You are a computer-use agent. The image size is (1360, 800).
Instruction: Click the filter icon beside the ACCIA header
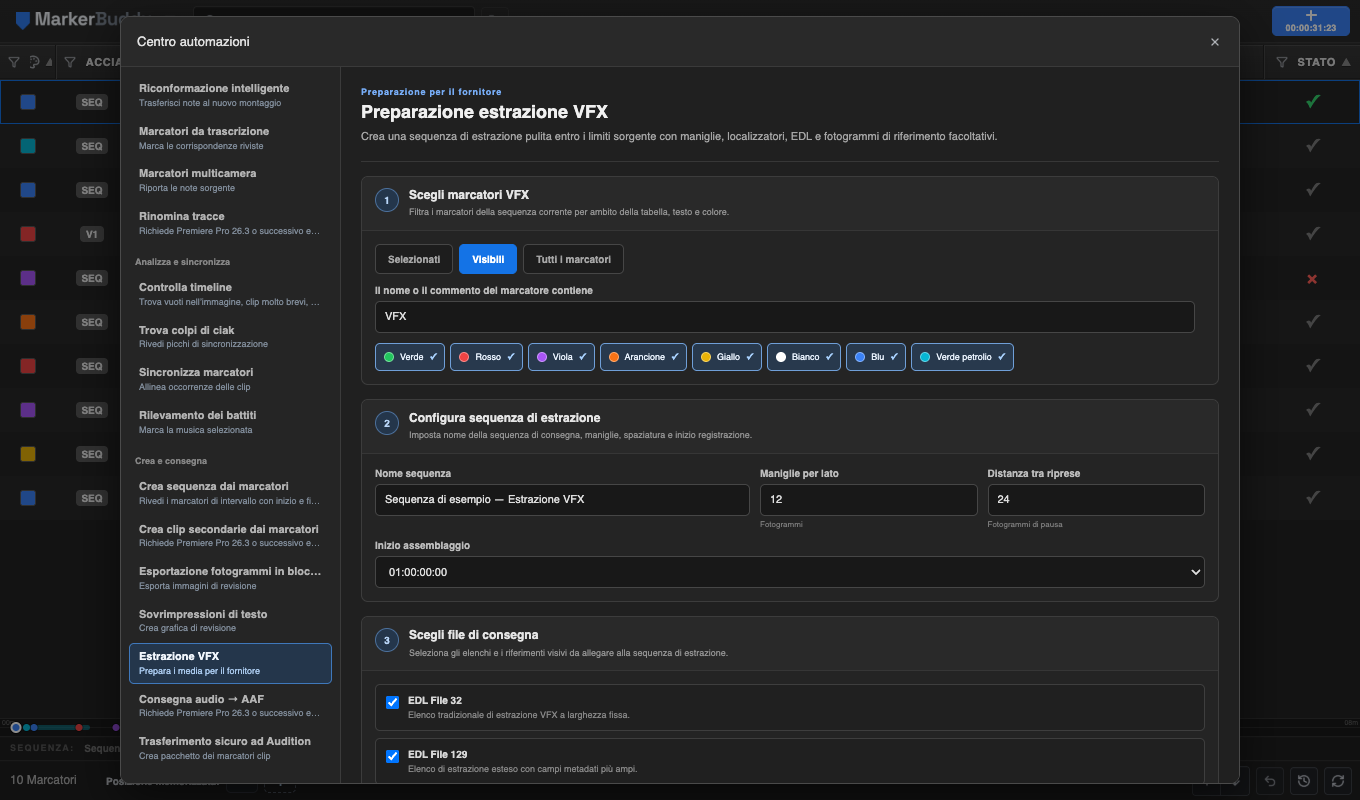70,62
